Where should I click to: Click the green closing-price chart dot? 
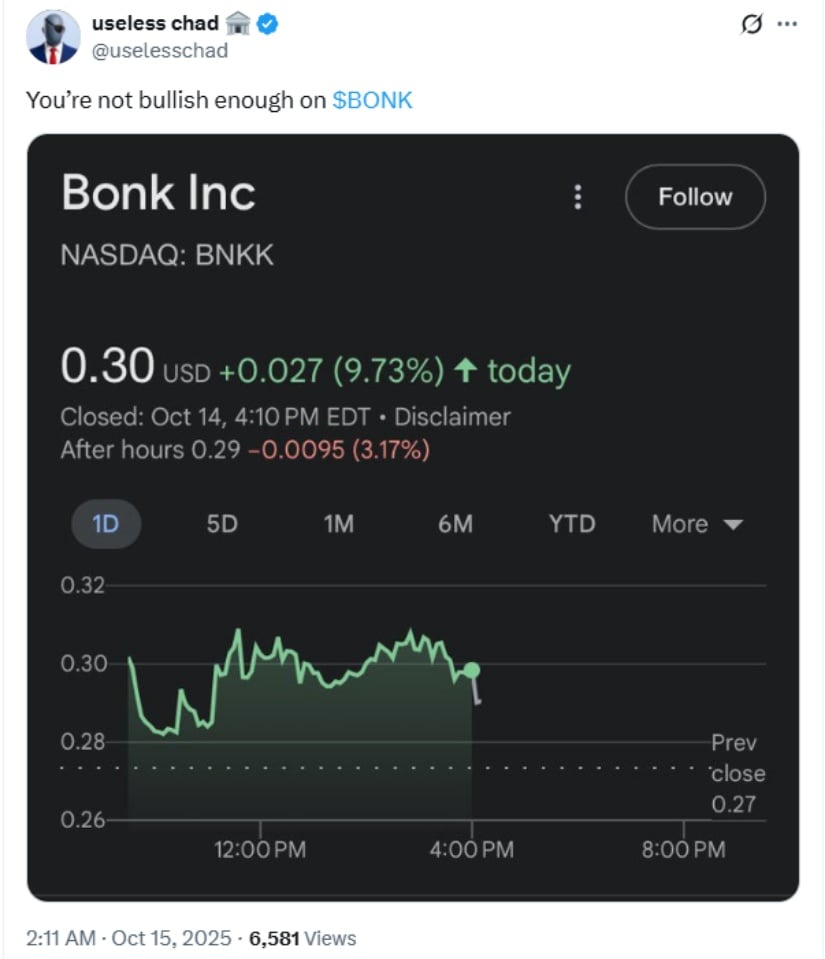pos(472,670)
